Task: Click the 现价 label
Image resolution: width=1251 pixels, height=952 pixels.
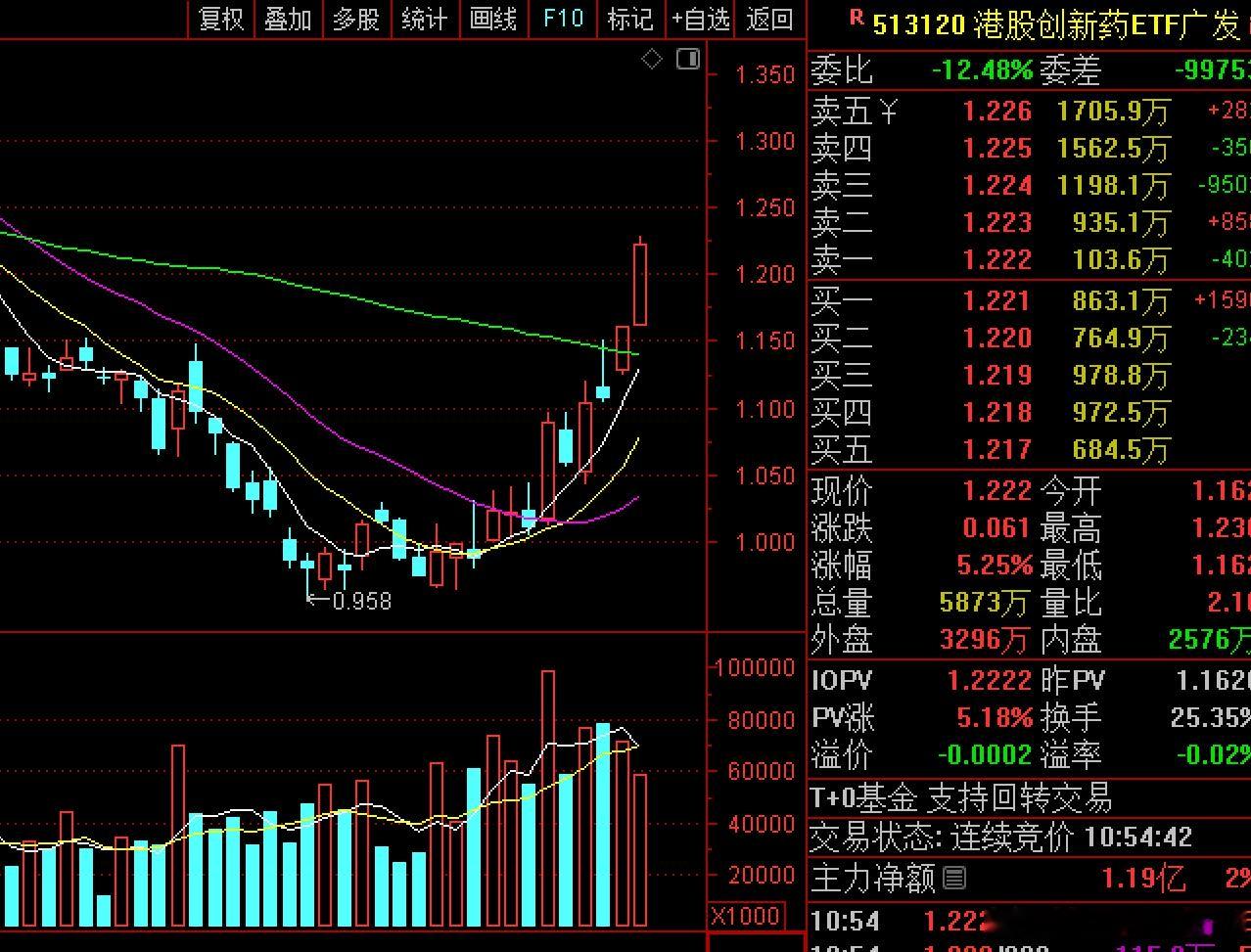Action: [842, 491]
